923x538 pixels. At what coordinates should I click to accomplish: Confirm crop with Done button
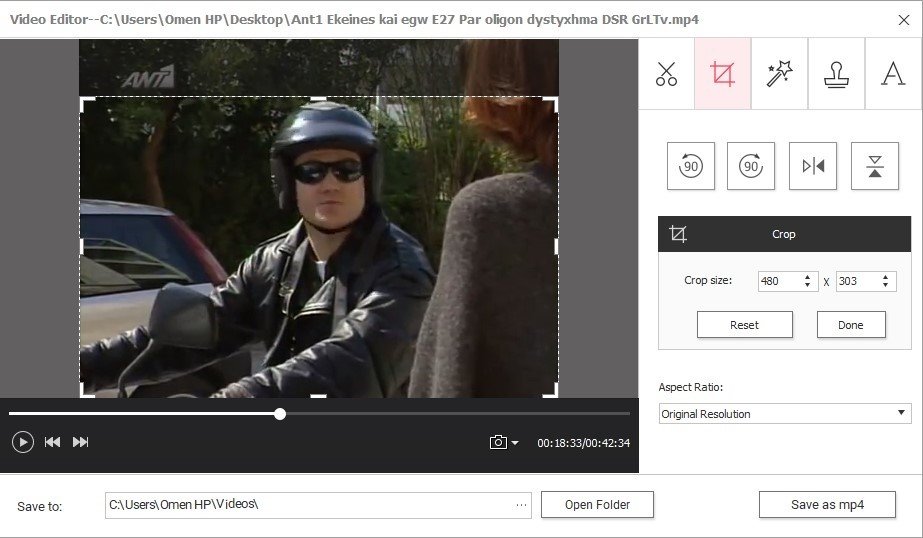(851, 325)
